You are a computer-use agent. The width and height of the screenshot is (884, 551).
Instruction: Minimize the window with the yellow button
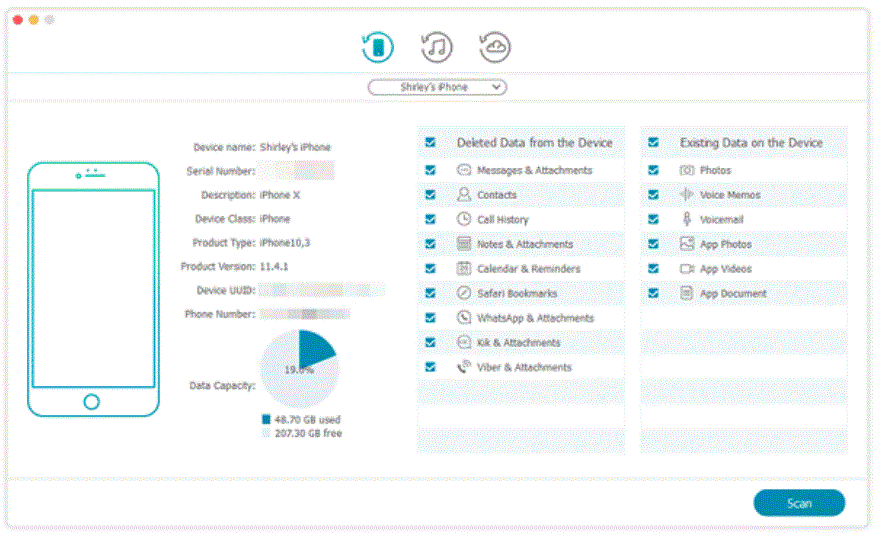click(x=33, y=20)
